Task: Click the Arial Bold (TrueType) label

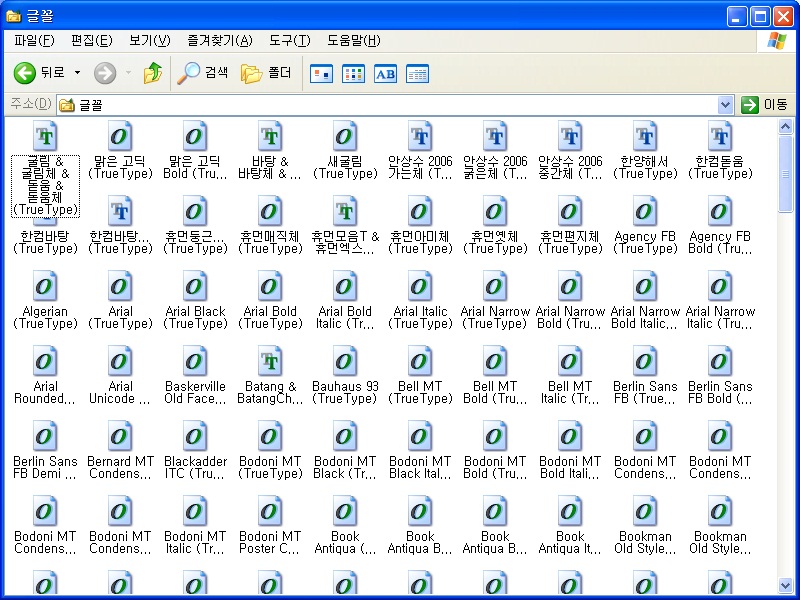Action: click(270, 317)
